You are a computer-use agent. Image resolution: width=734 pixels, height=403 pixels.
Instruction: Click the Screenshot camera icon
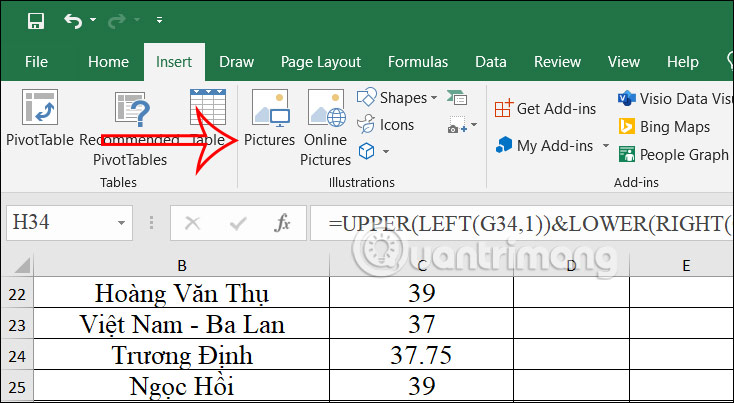tap(456, 125)
